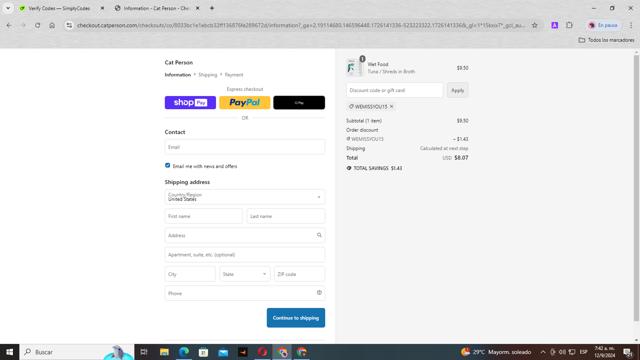Click the $8.07 total amount
640x360 pixels.
461,158
